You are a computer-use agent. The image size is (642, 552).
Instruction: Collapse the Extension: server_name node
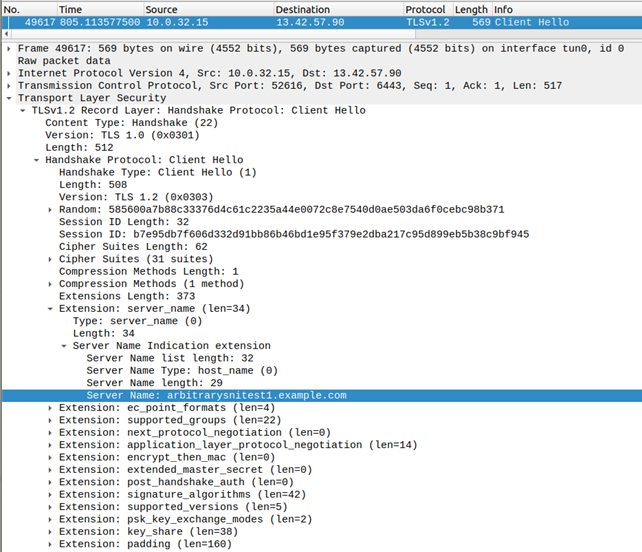click(51, 309)
